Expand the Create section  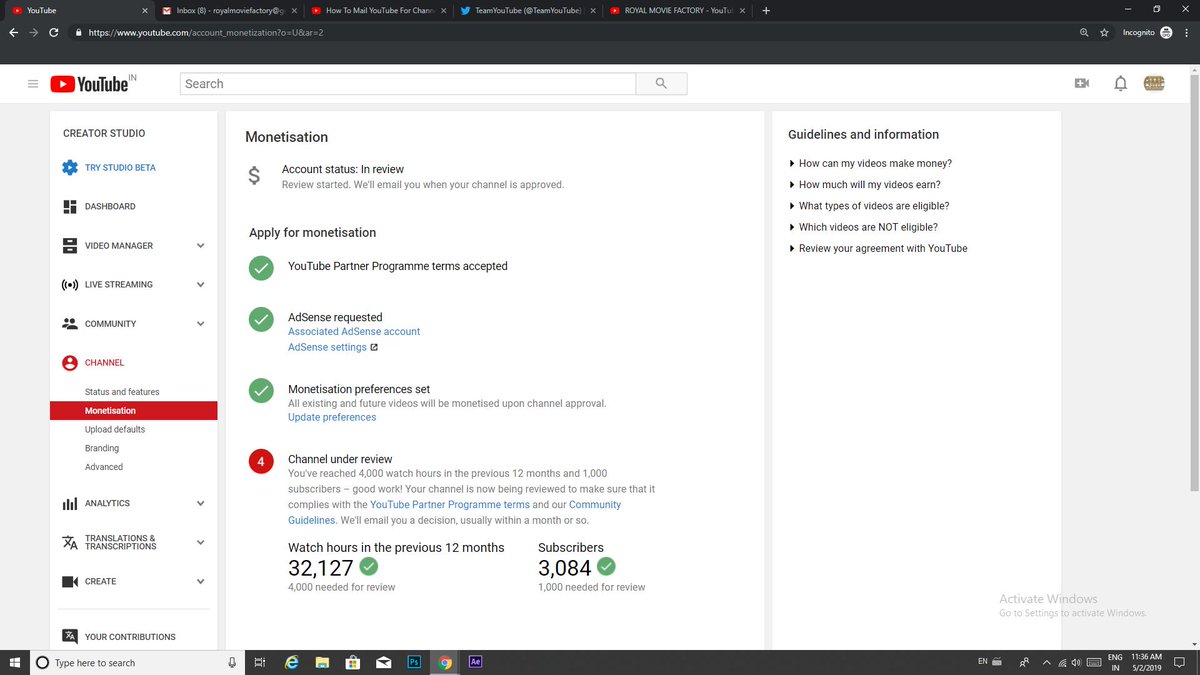coord(200,582)
